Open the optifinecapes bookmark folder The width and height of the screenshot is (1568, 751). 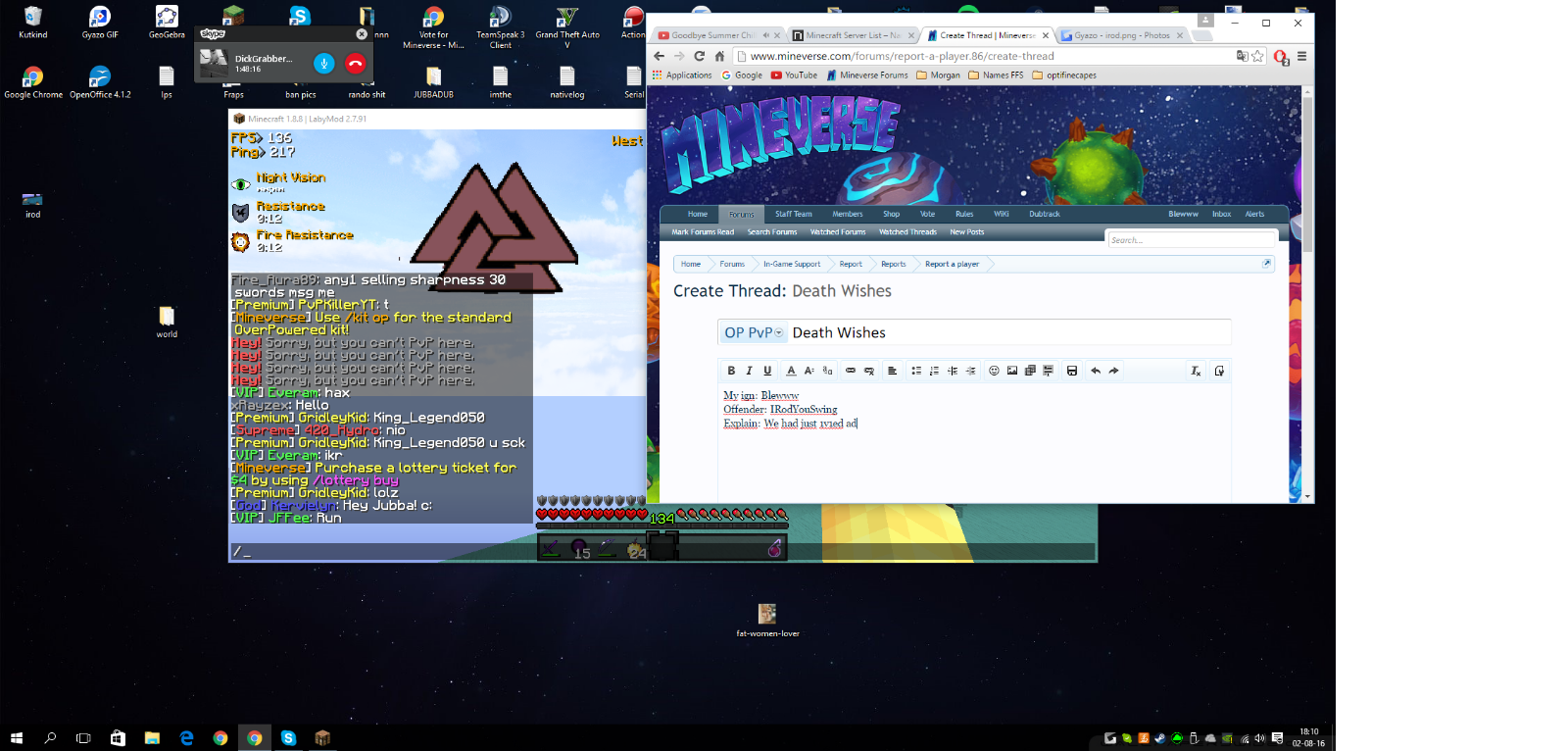[1064, 75]
